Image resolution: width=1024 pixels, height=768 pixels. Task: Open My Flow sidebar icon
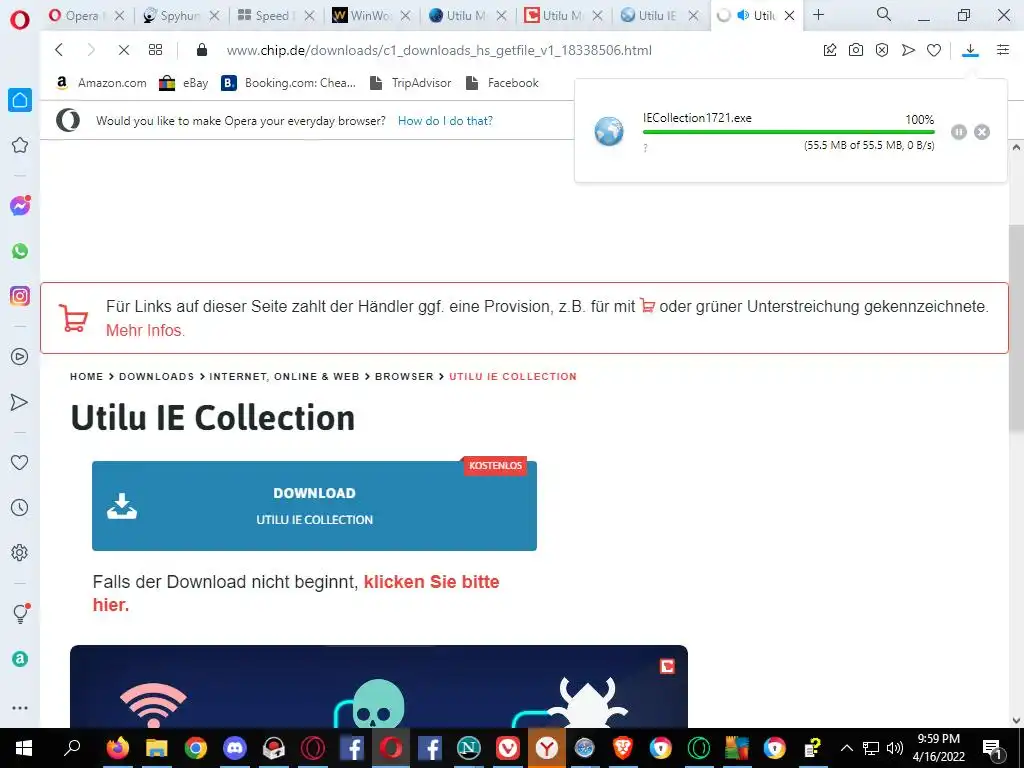click(x=20, y=402)
